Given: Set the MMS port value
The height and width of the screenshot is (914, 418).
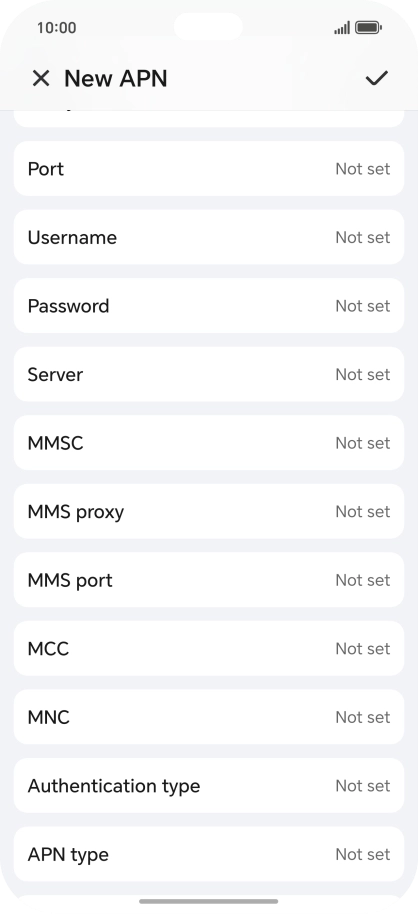Looking at the screenshot, I should tap(209, 580).
